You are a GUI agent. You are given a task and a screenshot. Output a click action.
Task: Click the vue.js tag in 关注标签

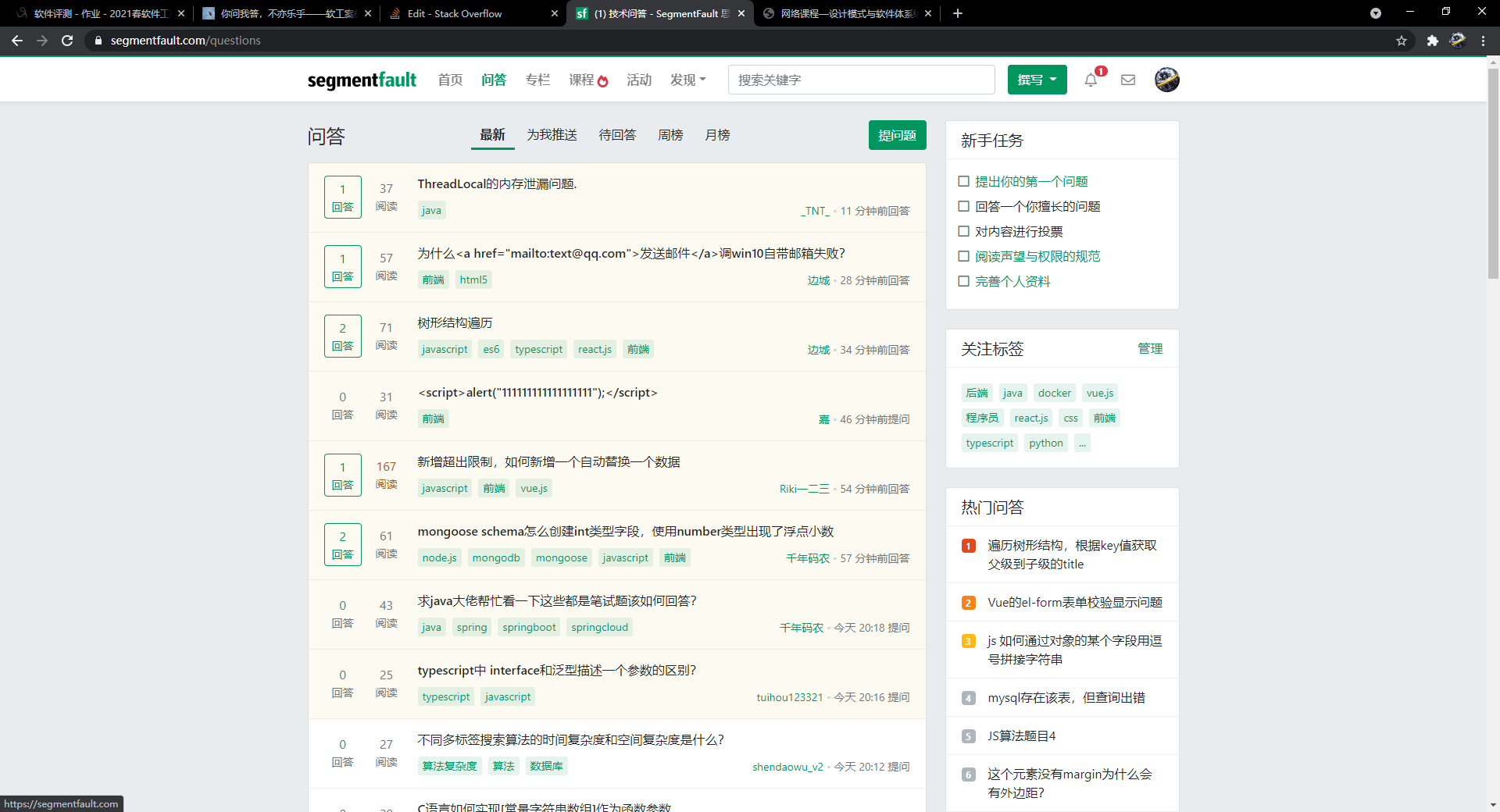point(1100,393)
